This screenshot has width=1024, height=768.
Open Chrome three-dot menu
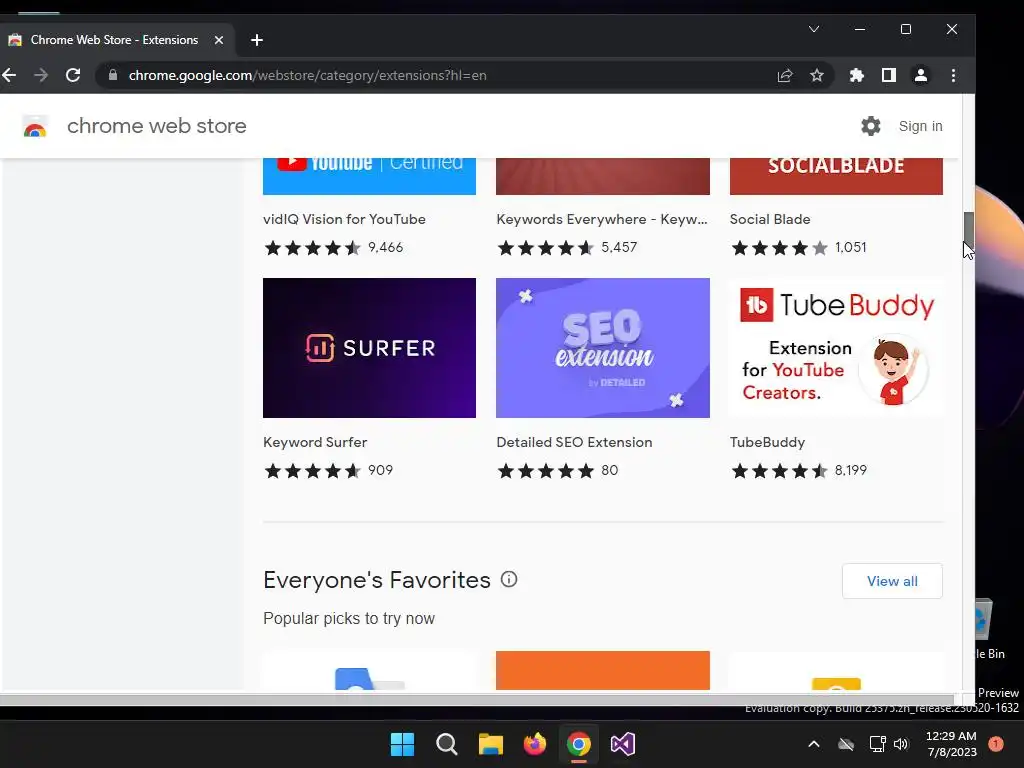click(953, 75)
